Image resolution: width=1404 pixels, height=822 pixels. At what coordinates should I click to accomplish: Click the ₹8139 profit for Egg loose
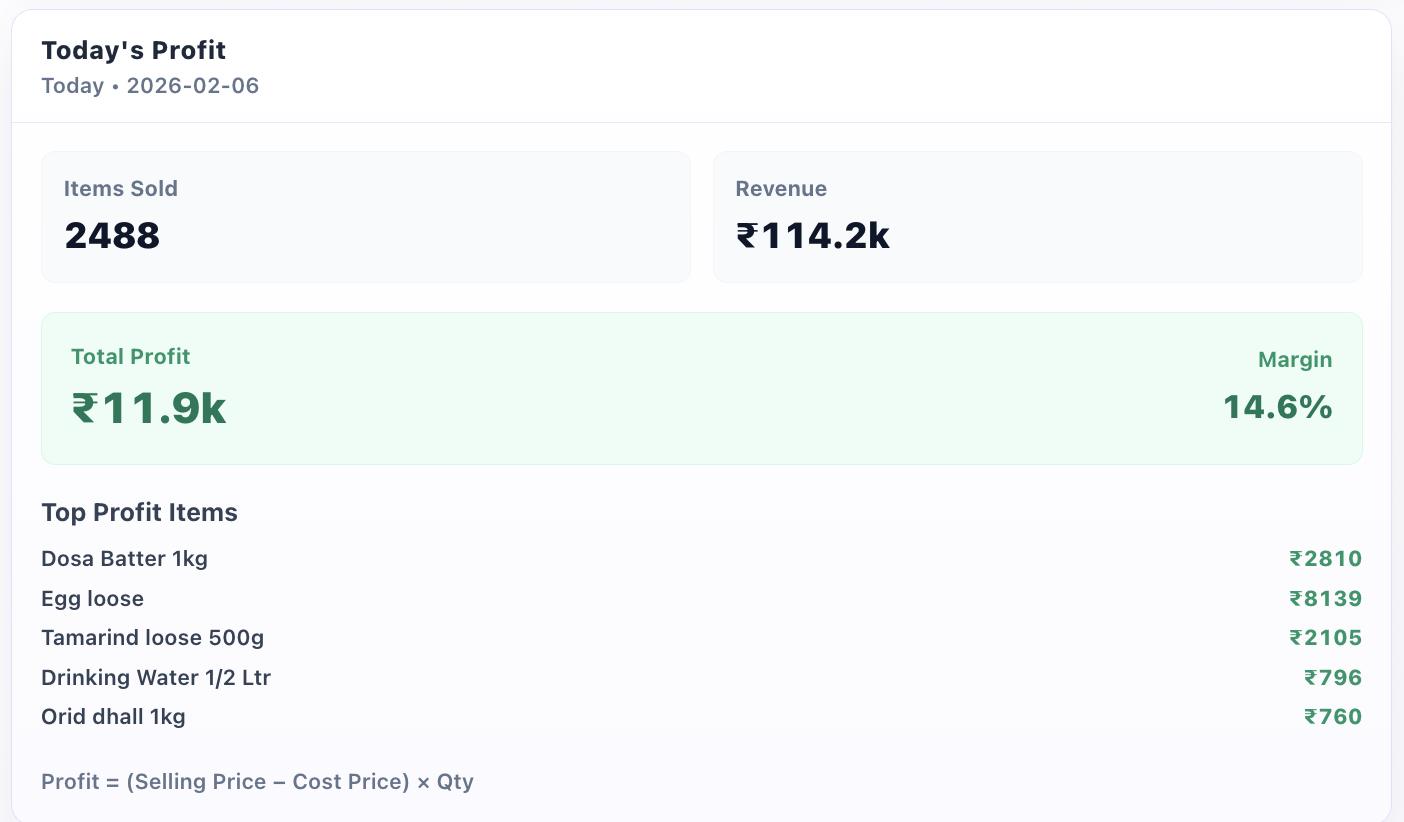[x=1325, y=599]
